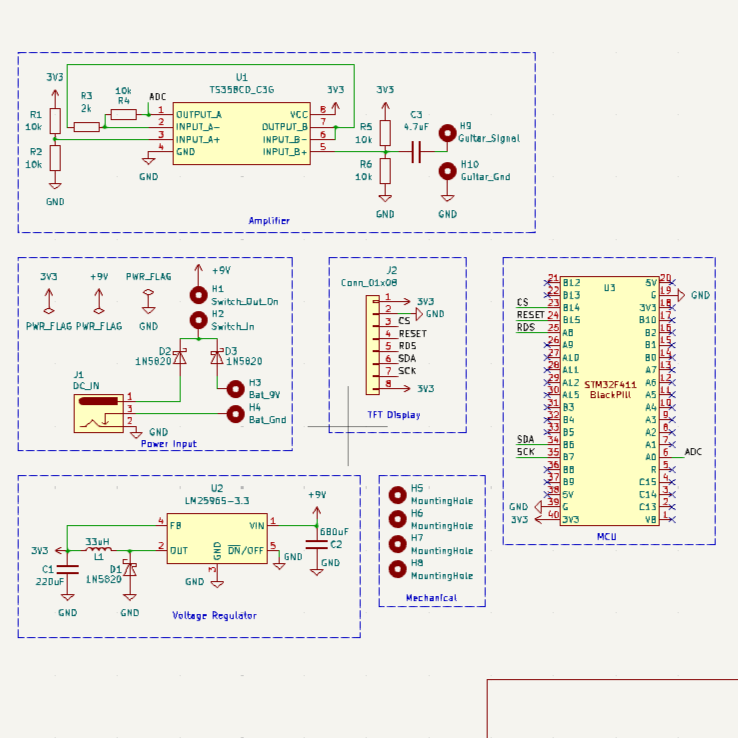Click the RESET label at MCU pin 24
Viewport: 738px width, 738px height.
(x=530, y=314)
